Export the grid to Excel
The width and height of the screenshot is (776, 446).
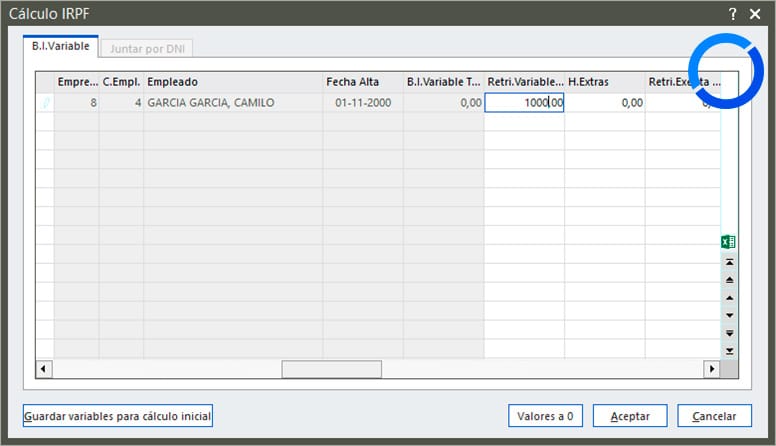coord(728,242)
